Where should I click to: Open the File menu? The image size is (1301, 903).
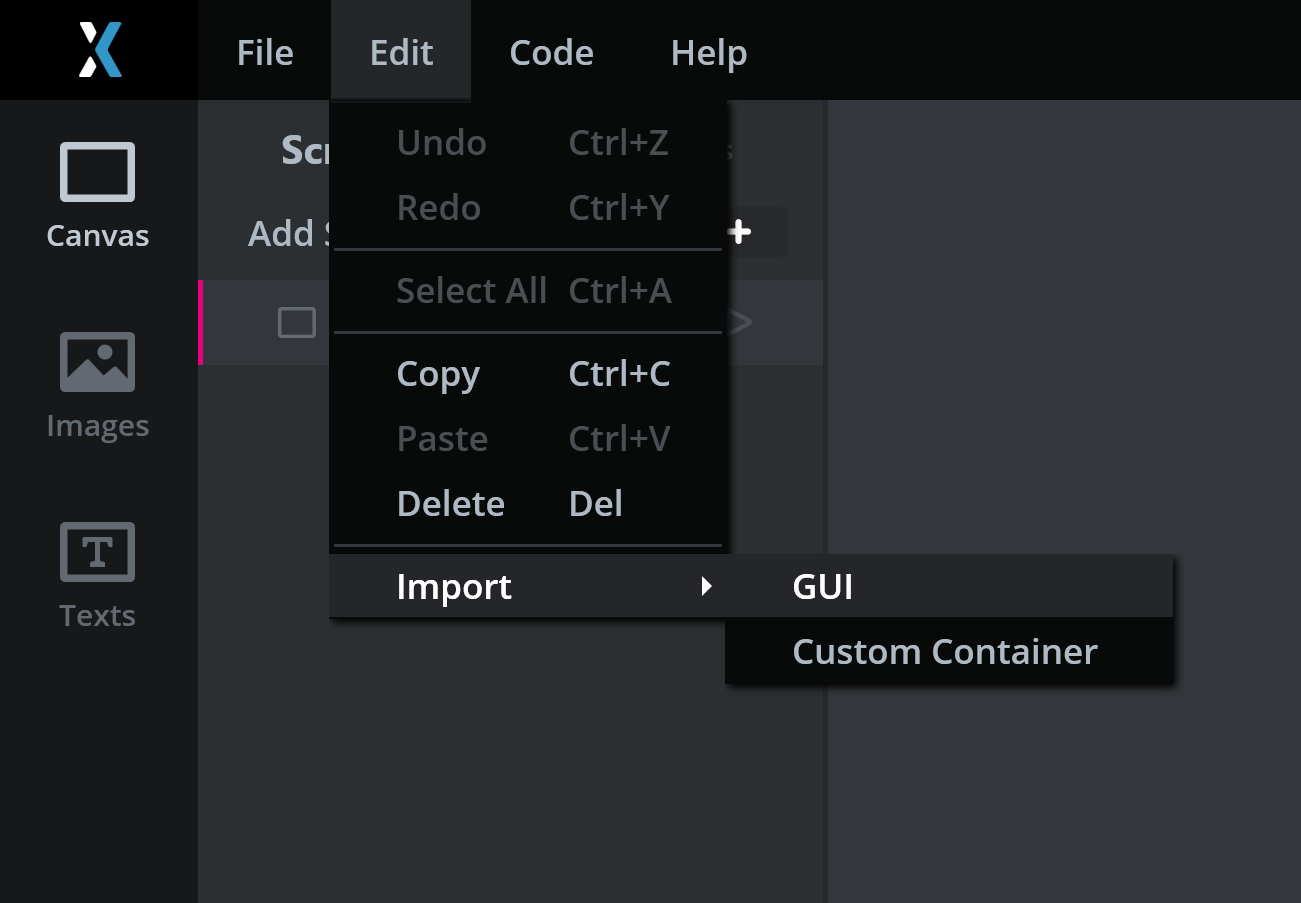click(265, 52)
